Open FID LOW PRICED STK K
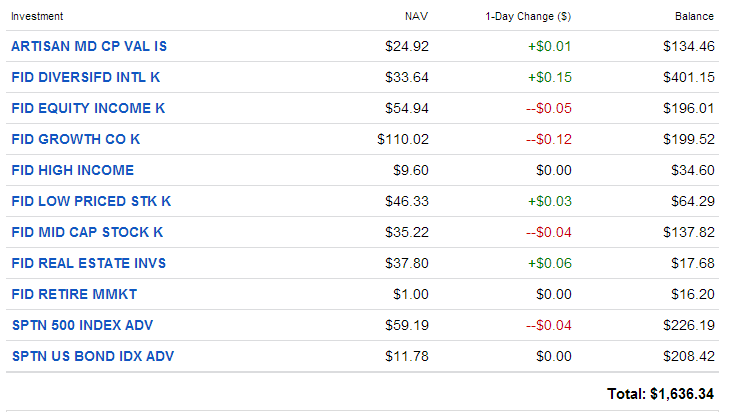Viewport: 730px width, 412px height. [x=91, y=201]
